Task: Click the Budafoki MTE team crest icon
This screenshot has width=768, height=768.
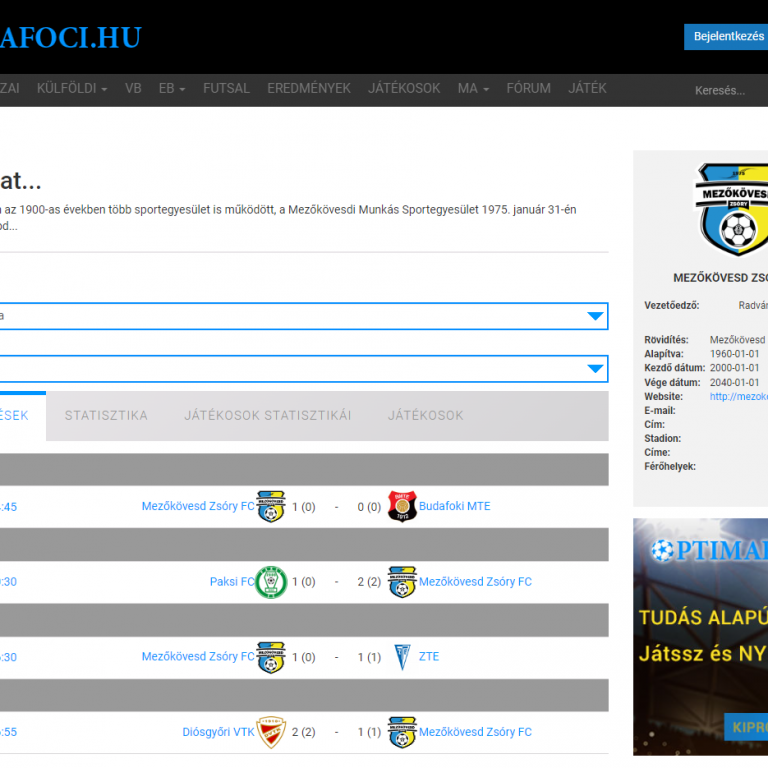Action: click(x=402, y=506)
